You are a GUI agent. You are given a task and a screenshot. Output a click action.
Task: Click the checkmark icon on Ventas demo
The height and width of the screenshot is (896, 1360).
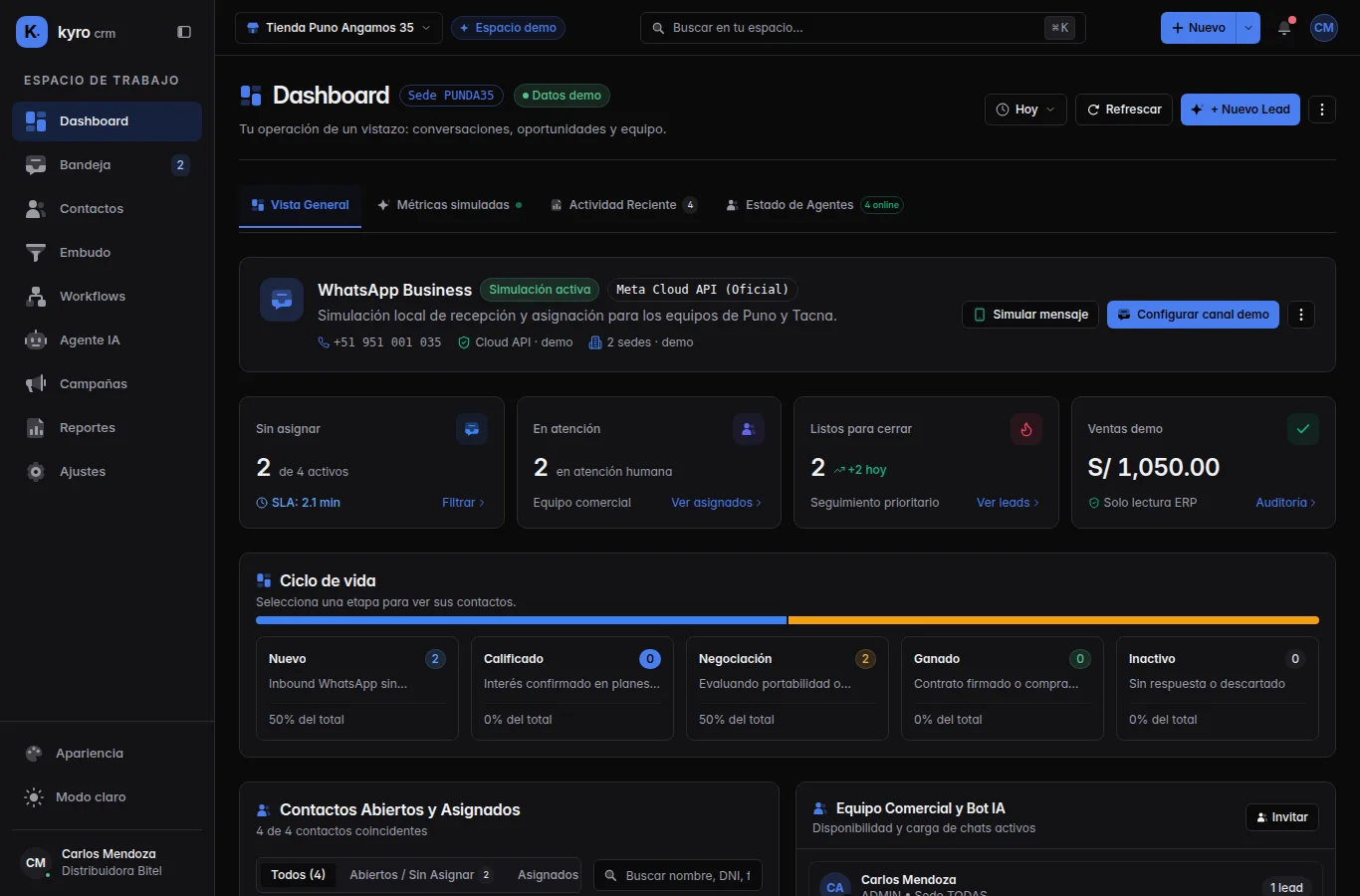click(x=1303, y=429)
